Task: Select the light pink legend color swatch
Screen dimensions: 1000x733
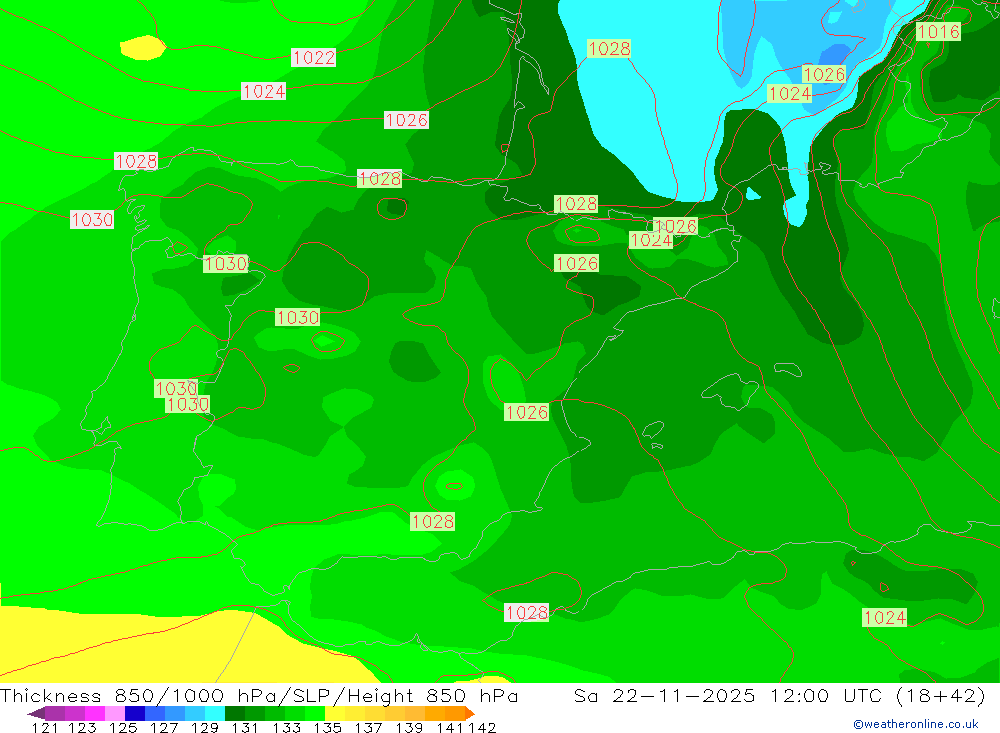Action: (x=115, y=713)
